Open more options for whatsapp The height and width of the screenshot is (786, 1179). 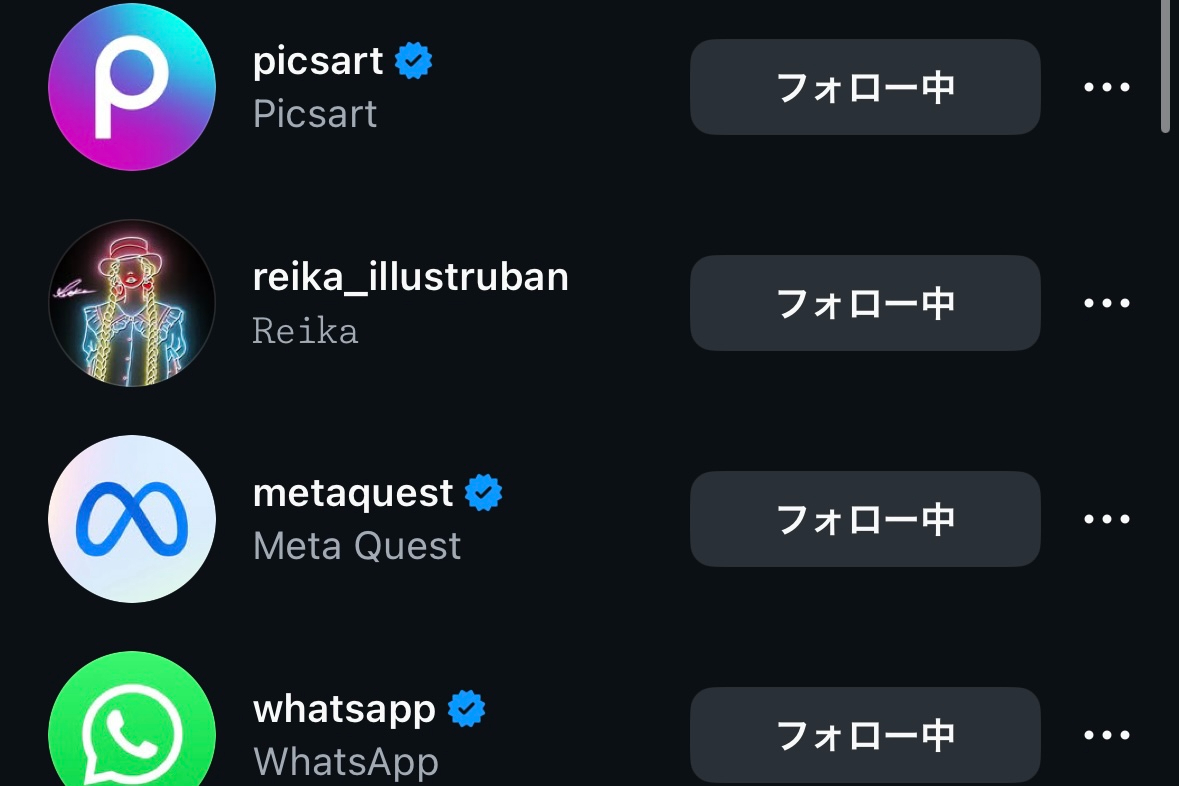[x=1107, y=735]
